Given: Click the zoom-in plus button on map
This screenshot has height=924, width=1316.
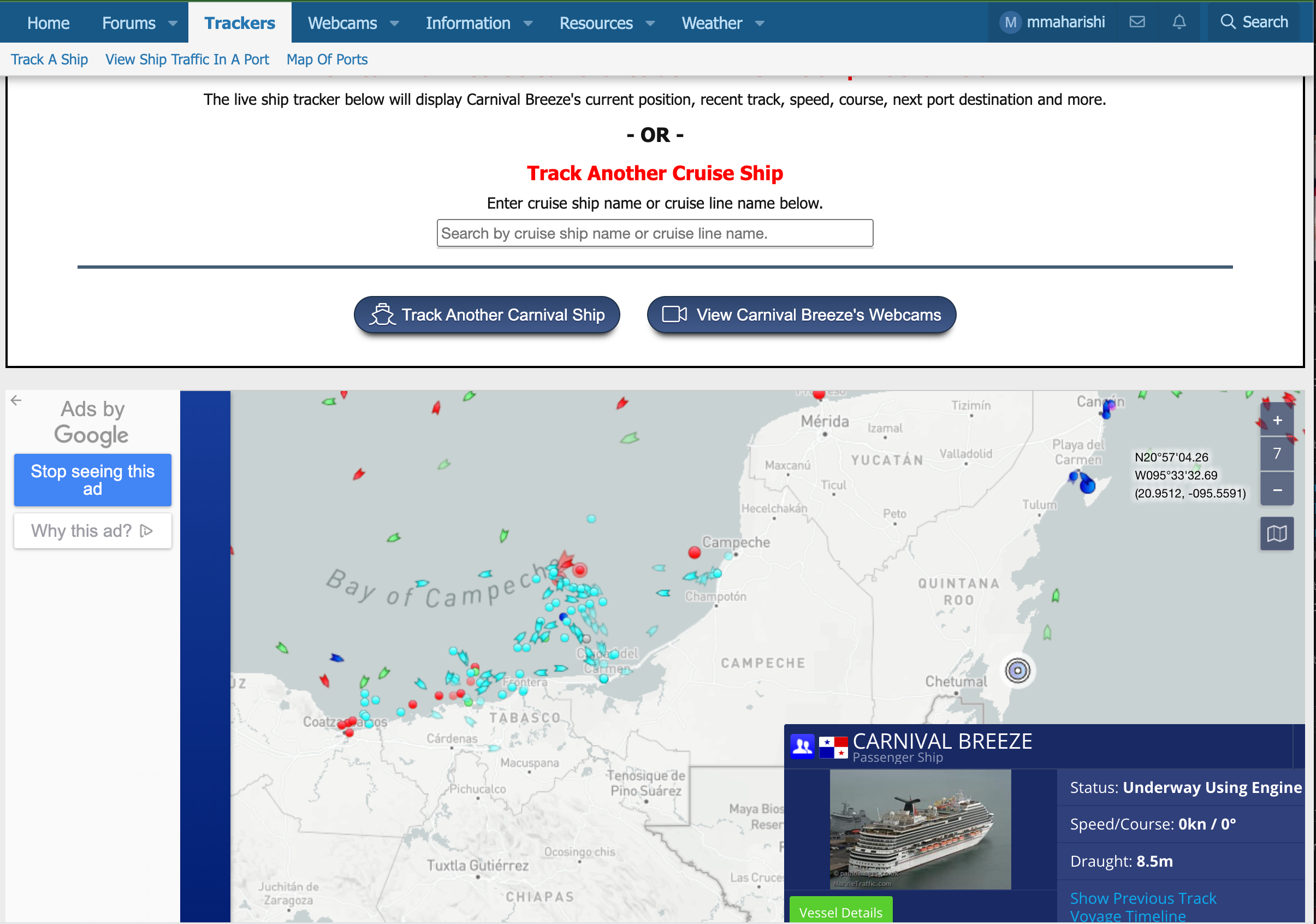Looking at the screenshot, I should [1278, 419].
